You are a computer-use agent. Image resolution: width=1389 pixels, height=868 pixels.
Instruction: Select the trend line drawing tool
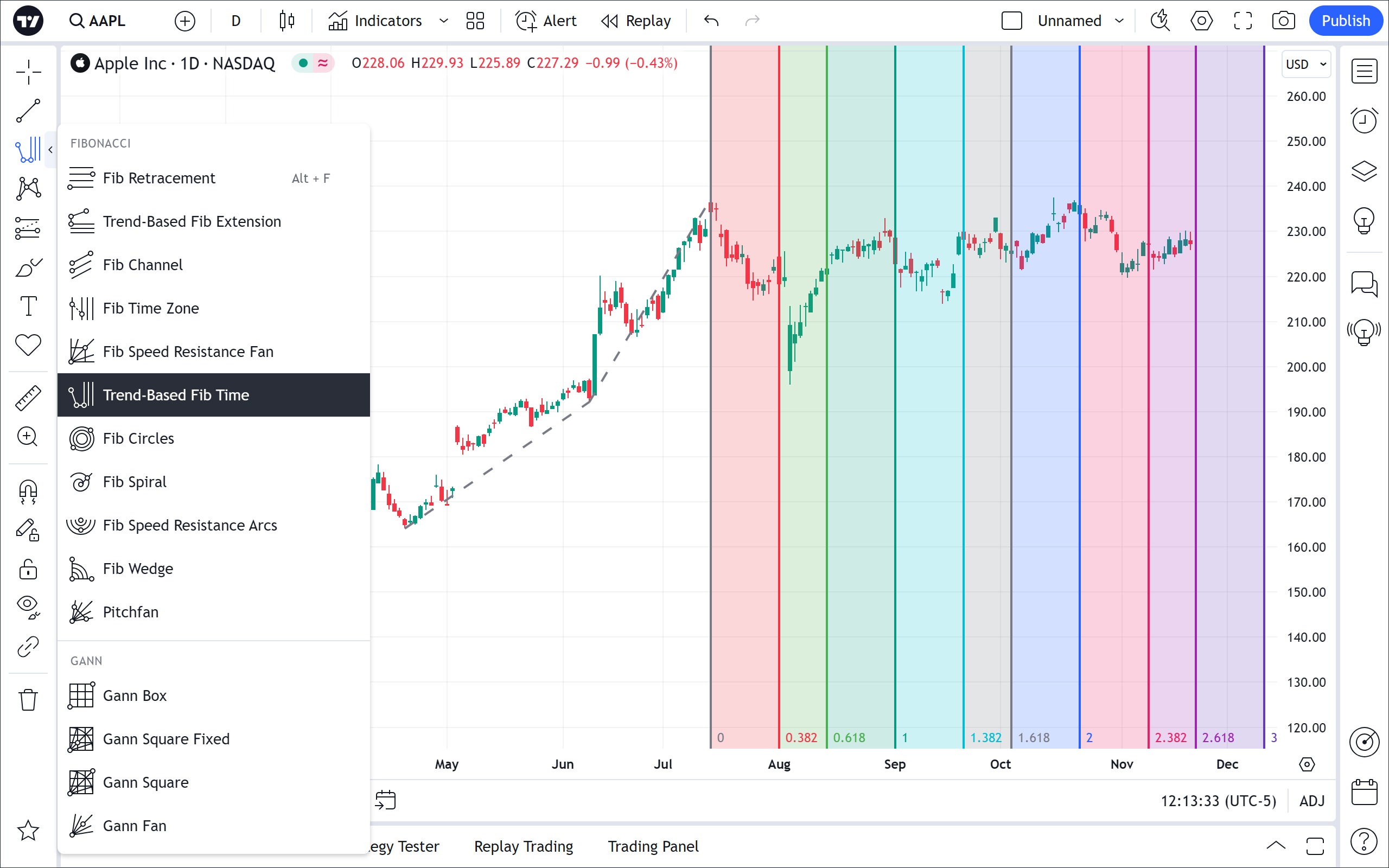coord(28,111)
